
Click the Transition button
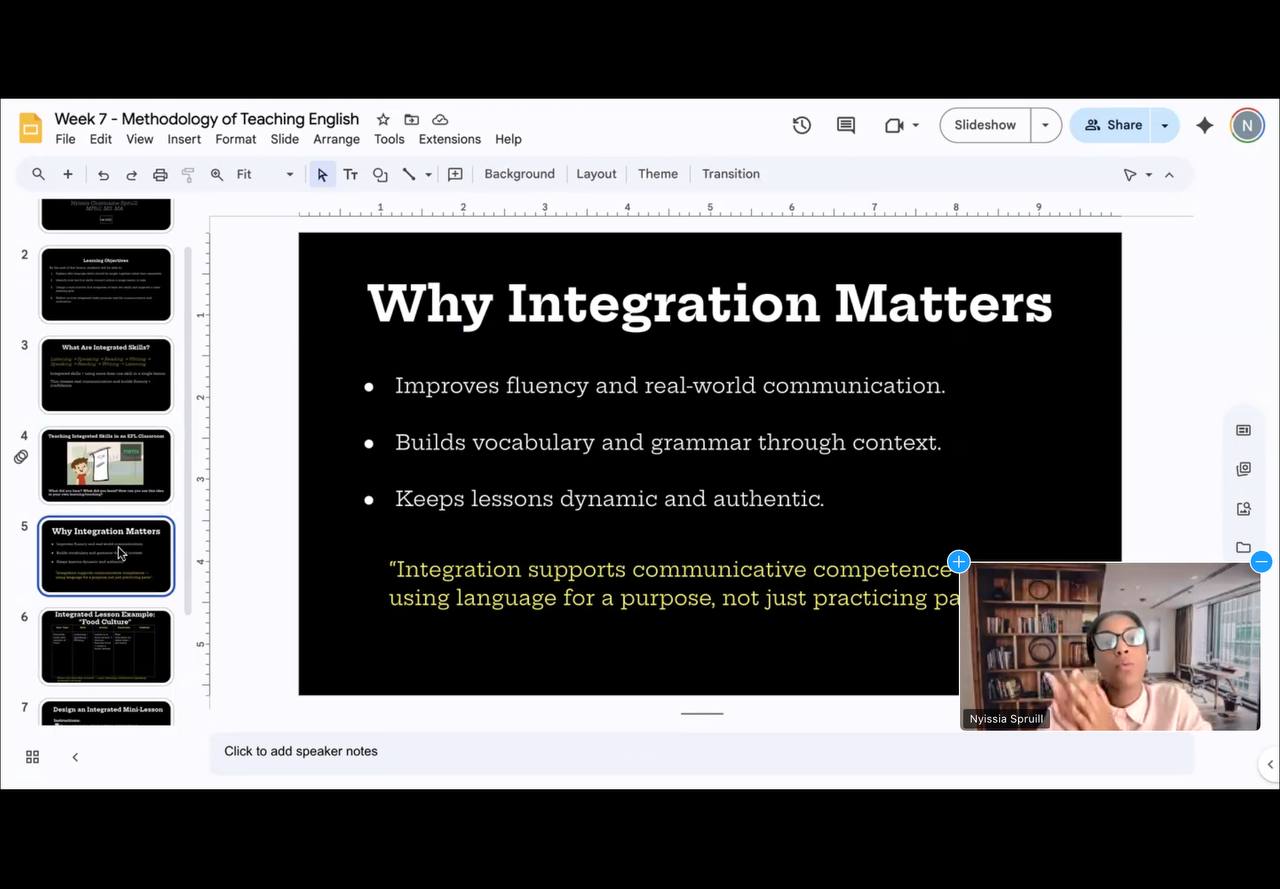pyautogui.click(x=731, y=174)
